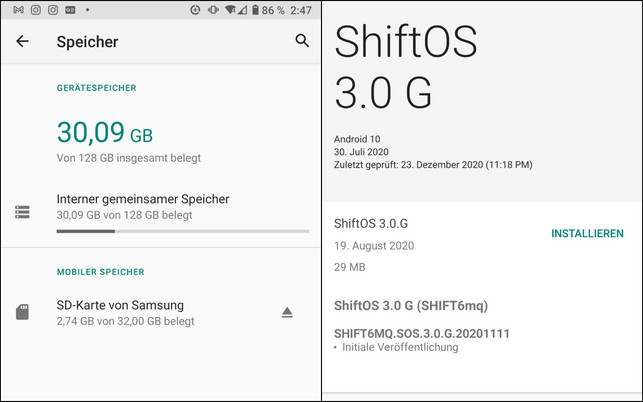
Task: Eject the Samsung SD card
Action: coord(287,313)
